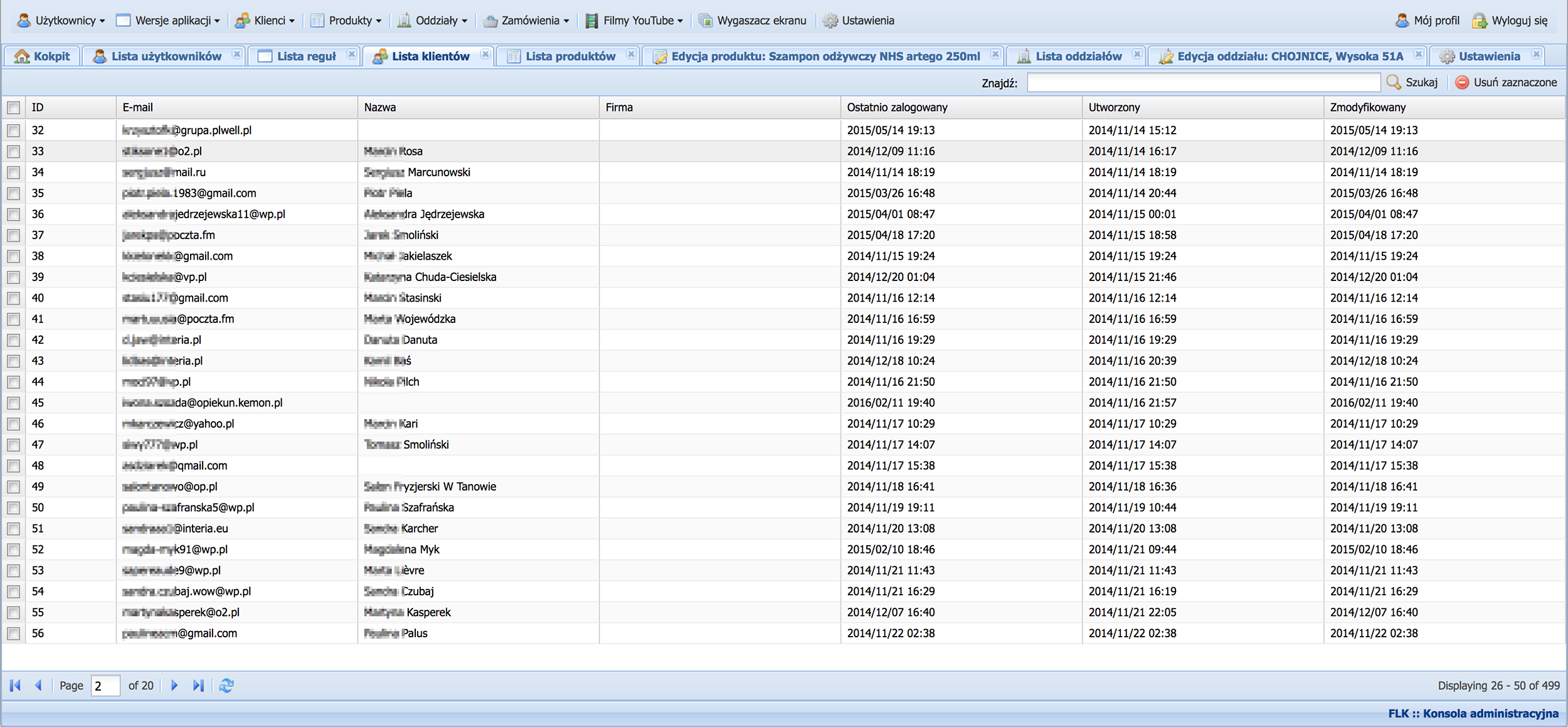1568x727 pixels.
Task: Open Mój profil
Action: tap(1428, 21)
